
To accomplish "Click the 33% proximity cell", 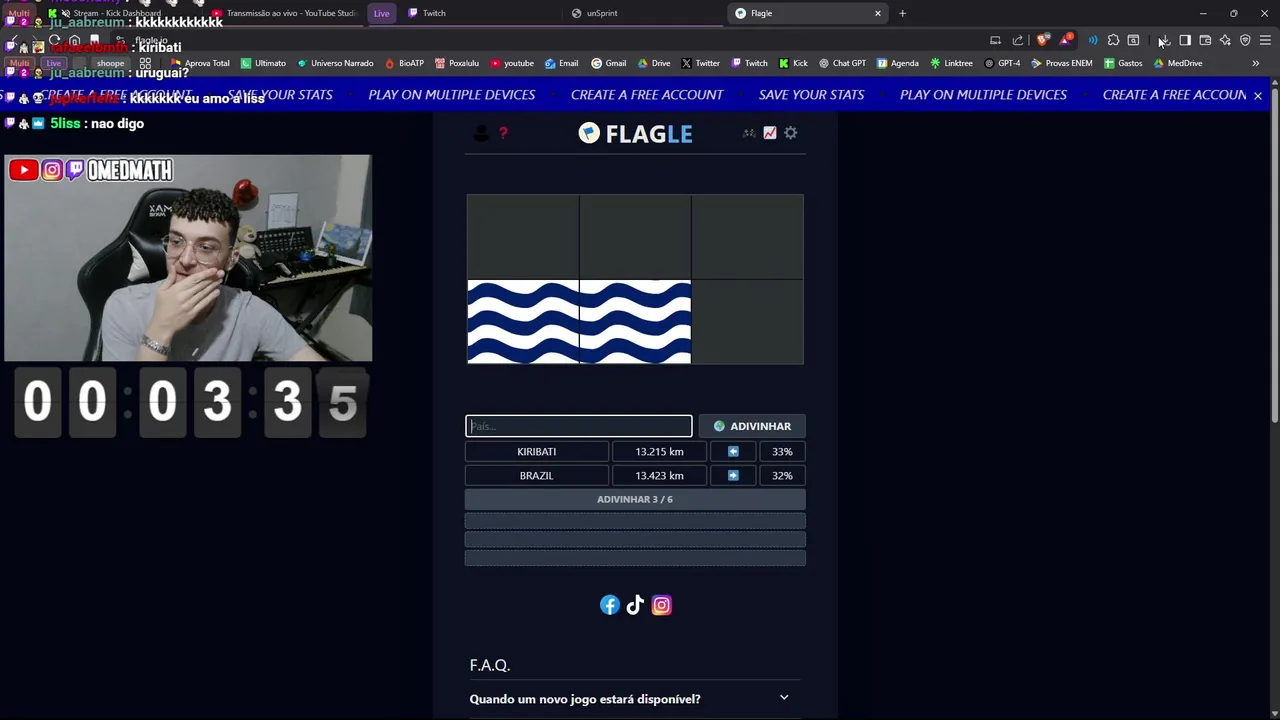I will 782,452.
